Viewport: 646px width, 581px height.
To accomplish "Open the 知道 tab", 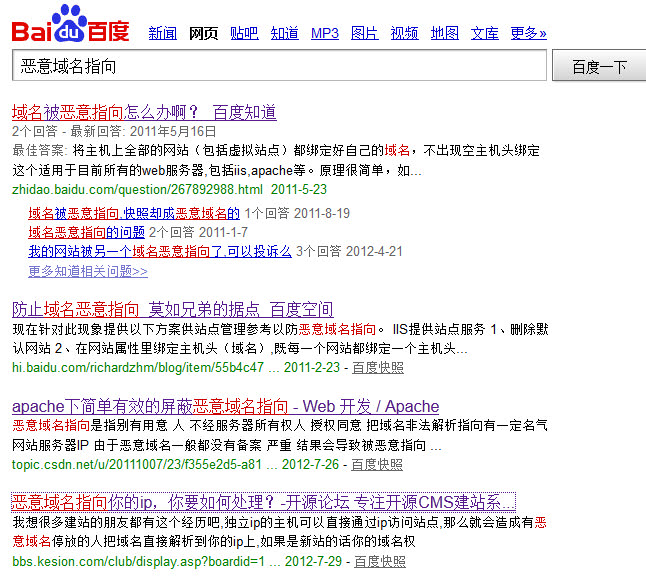I will 284,33.
